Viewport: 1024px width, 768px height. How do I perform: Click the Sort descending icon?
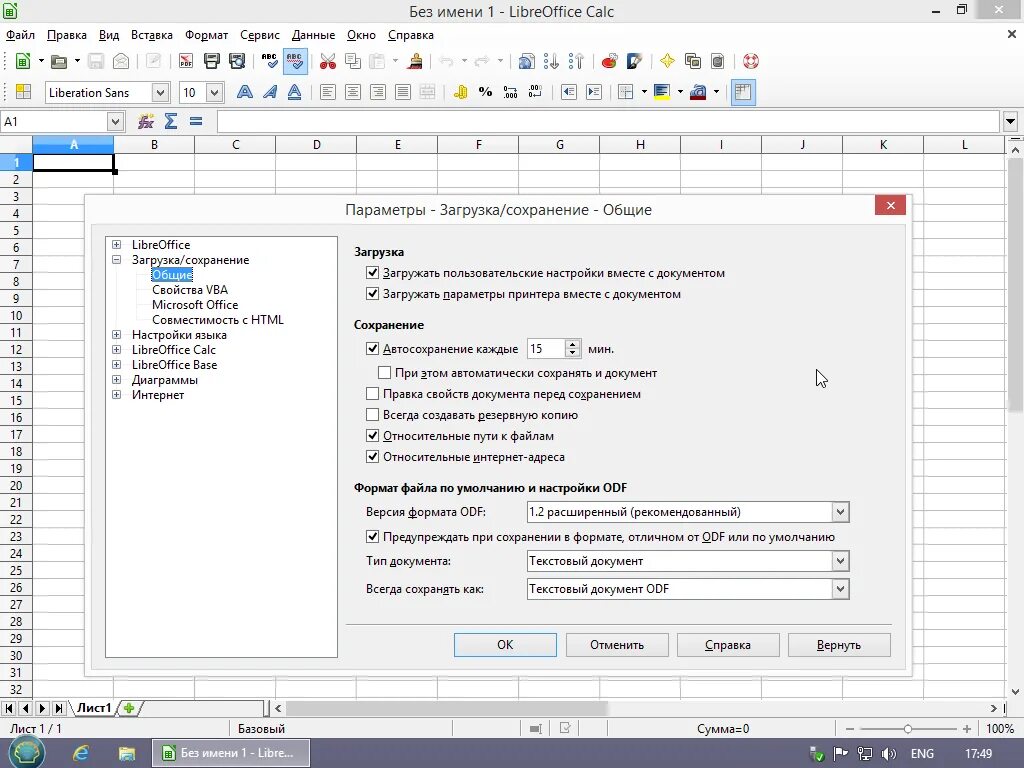pyautogui.click(x=576, y=61)
